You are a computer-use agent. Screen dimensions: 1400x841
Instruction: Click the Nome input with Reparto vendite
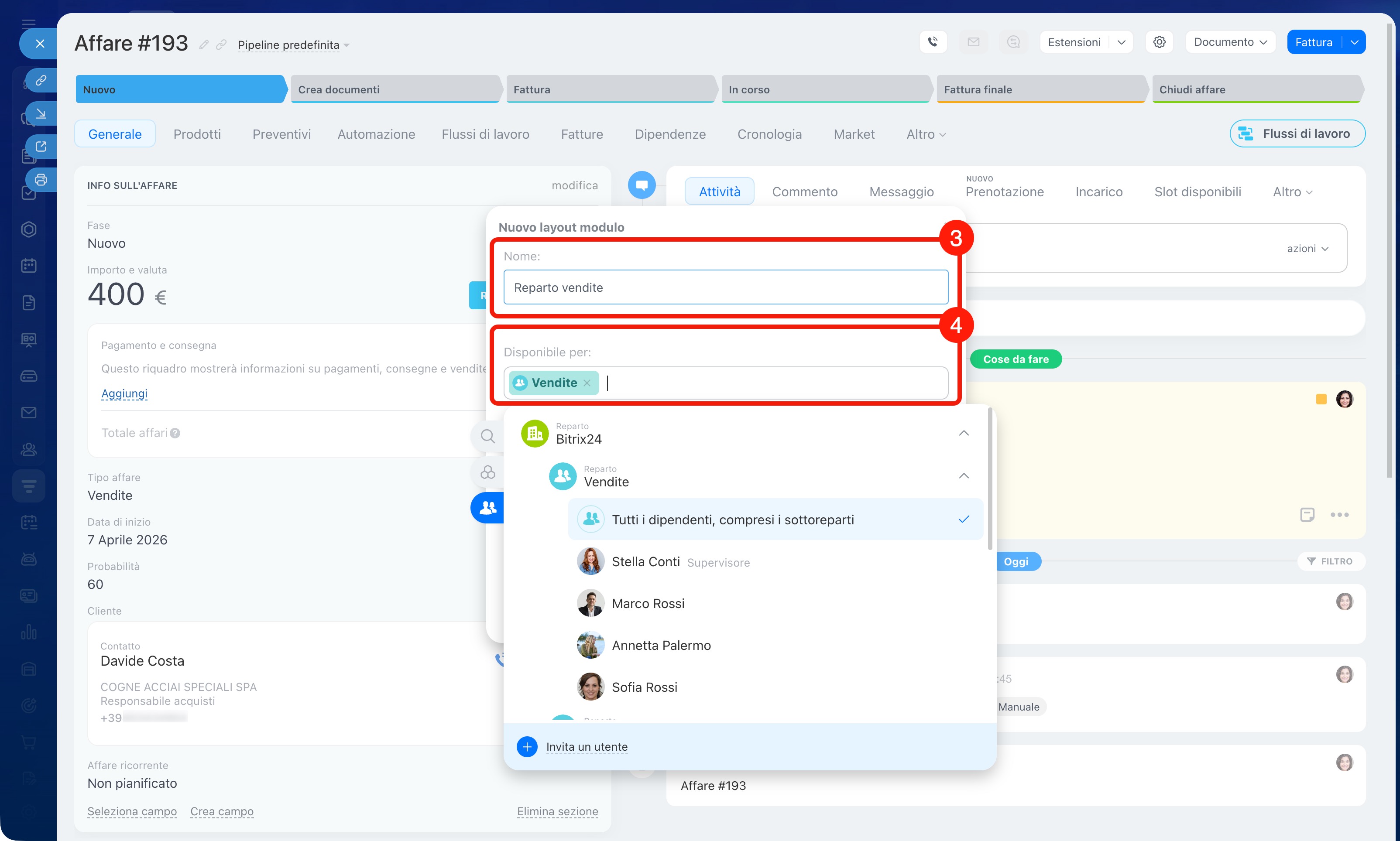pos(725,287)
